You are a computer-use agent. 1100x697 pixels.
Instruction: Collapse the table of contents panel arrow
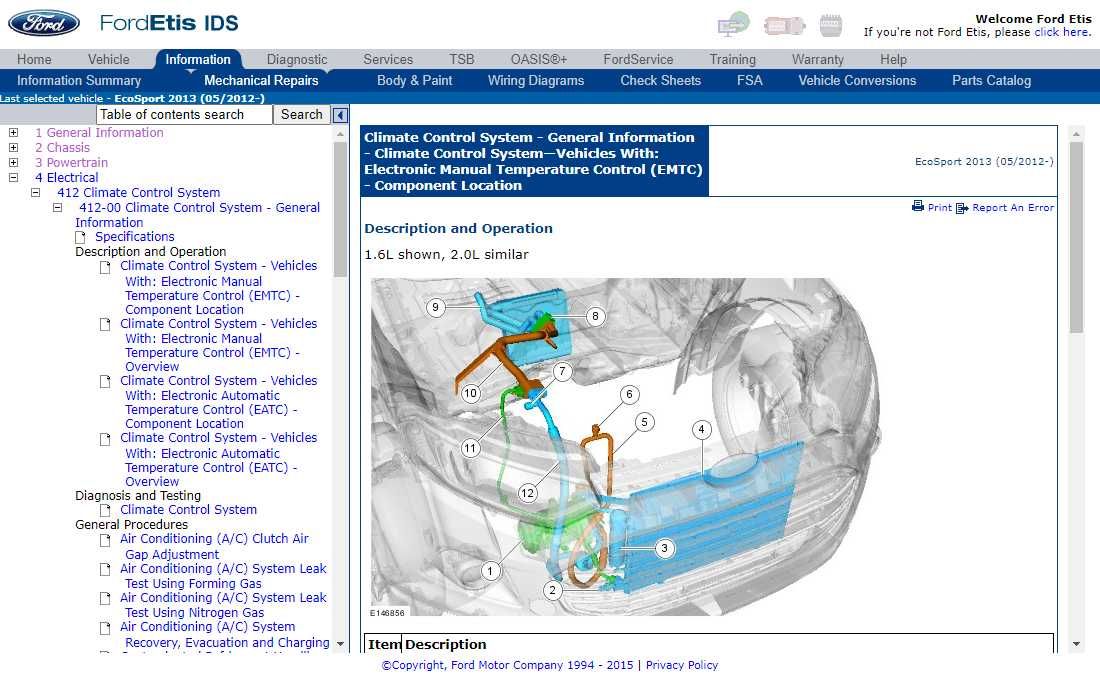[x=340, y=115]
